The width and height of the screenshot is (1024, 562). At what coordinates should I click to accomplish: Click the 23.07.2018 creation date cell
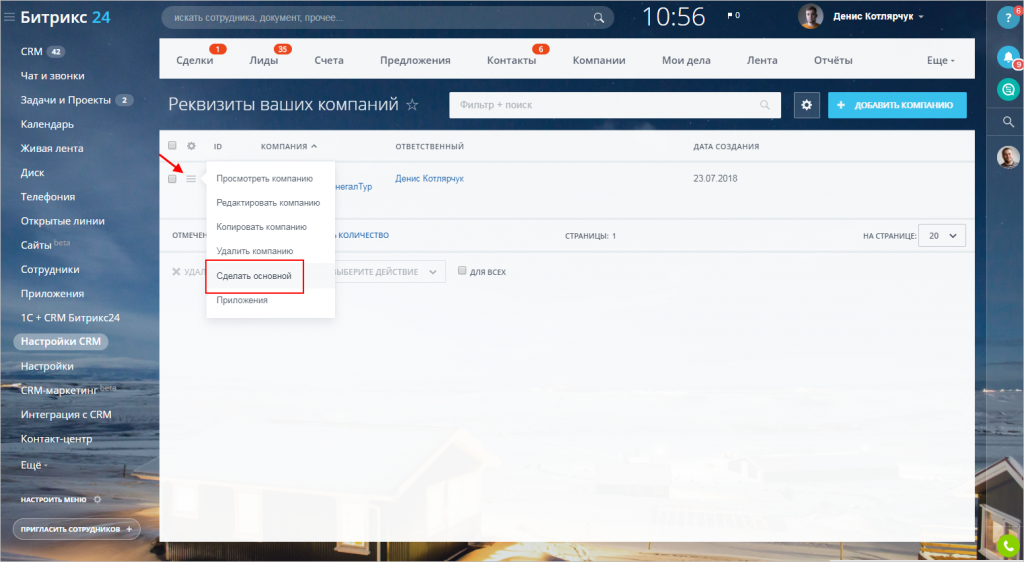715,178
